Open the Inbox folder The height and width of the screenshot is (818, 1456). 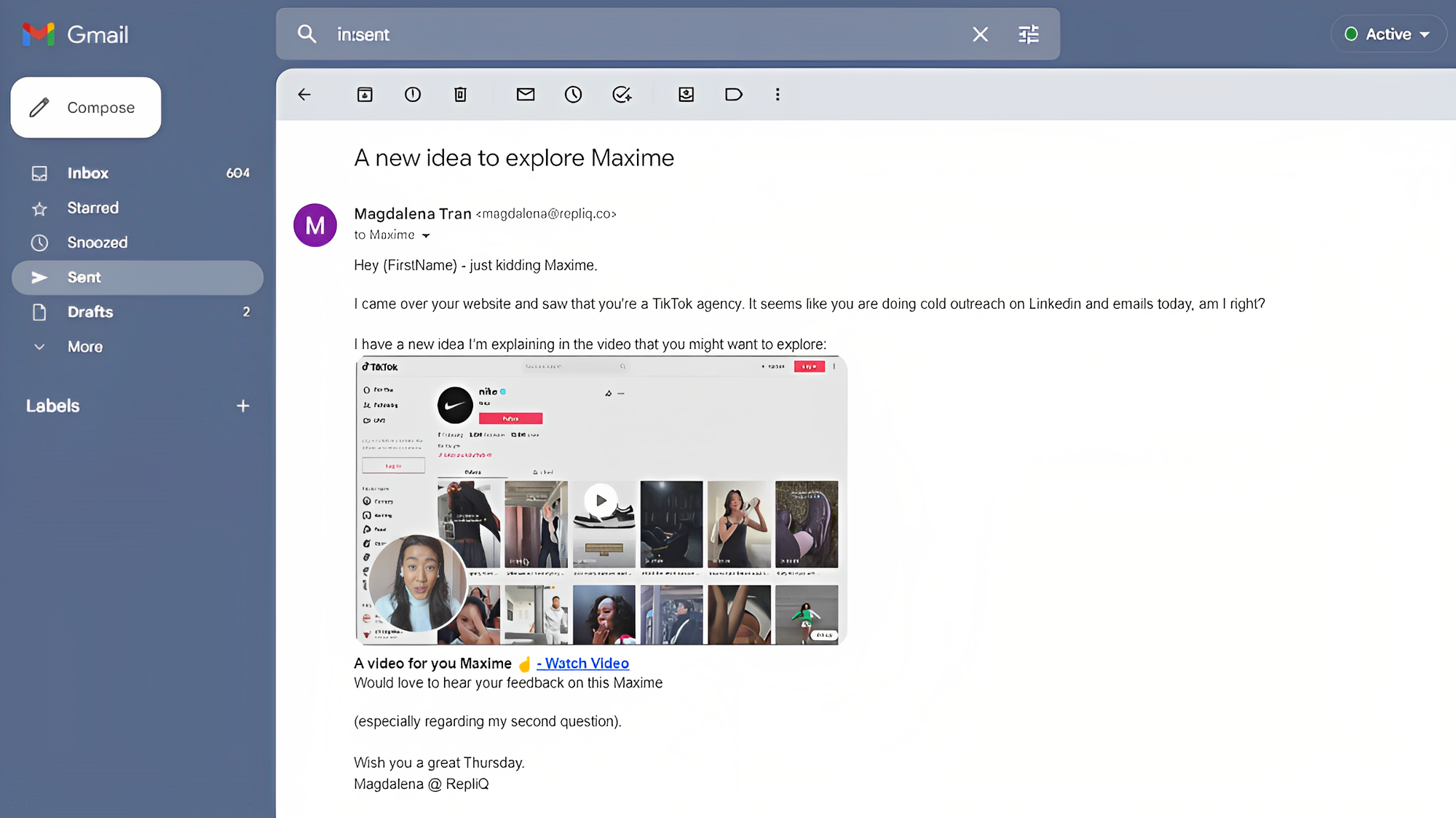tap(138, 173)
